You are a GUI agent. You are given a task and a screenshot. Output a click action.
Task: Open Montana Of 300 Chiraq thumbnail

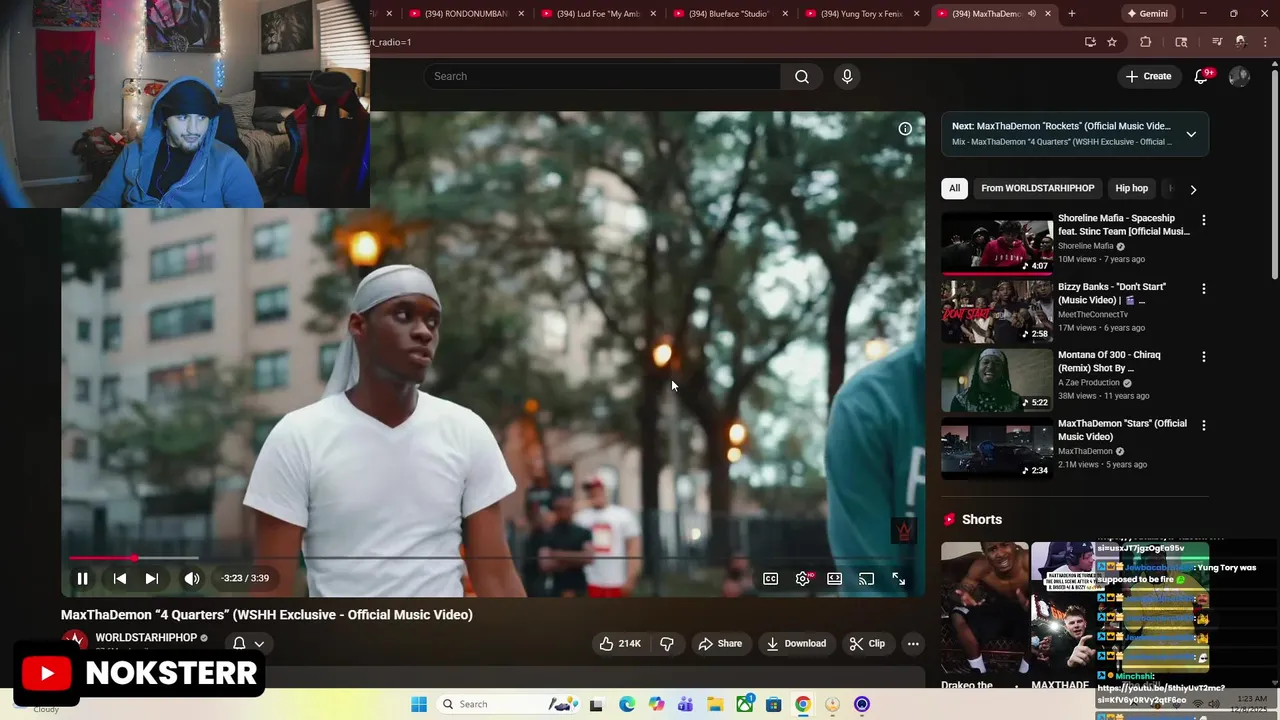996,379
